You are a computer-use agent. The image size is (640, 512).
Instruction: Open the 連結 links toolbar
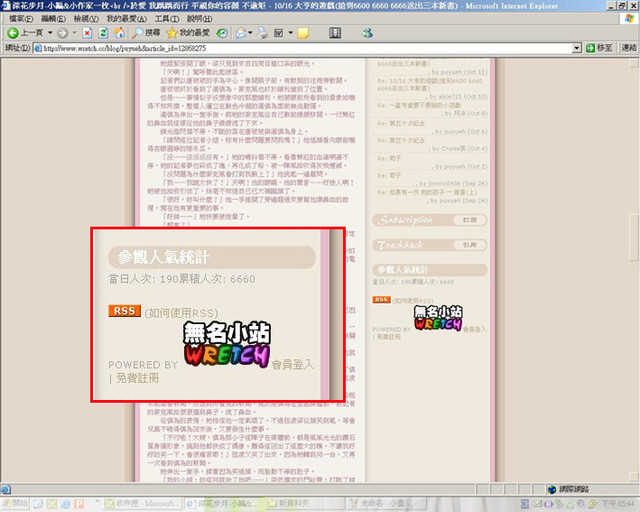pos(629,48)
